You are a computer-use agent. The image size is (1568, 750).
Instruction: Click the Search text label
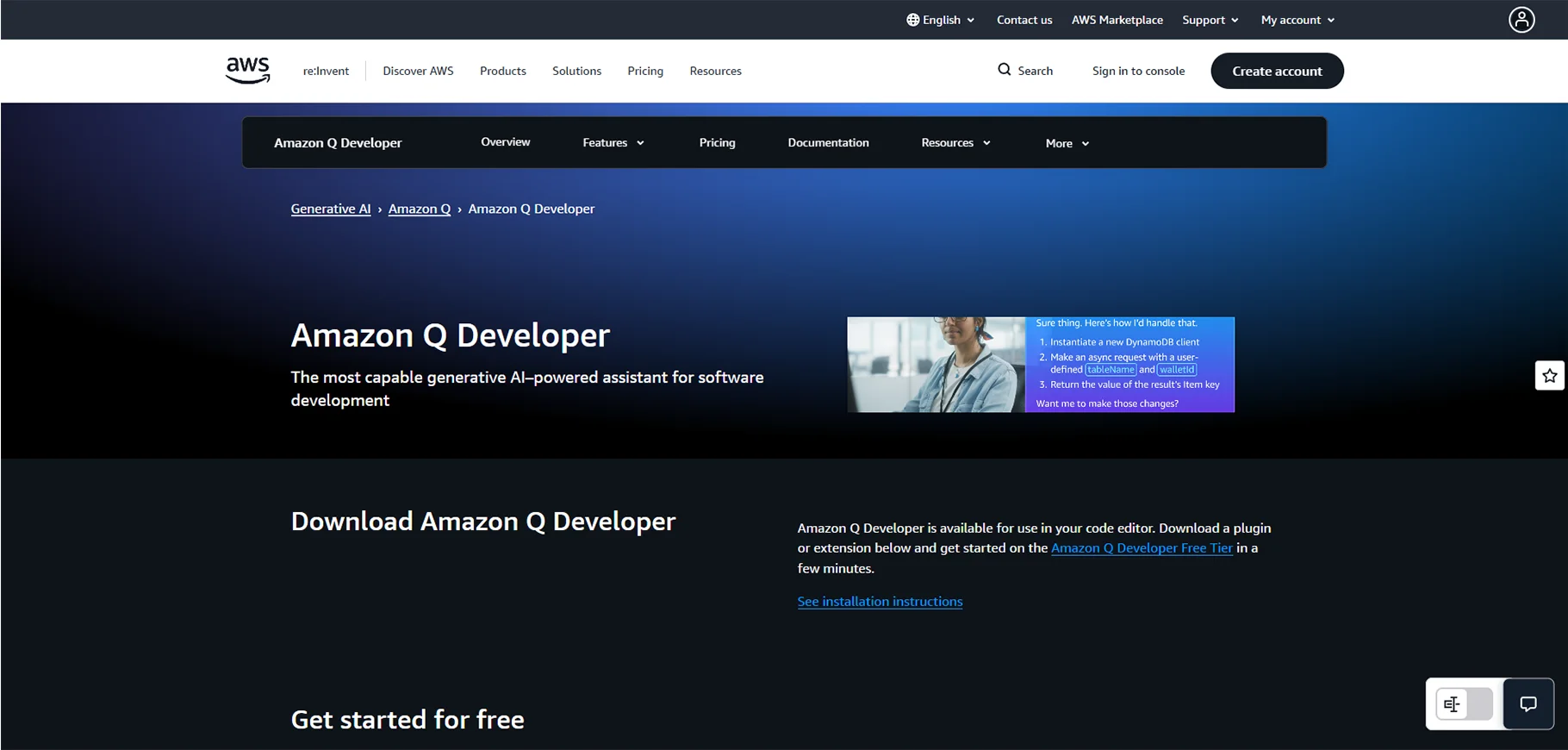tap(1035, 71)
